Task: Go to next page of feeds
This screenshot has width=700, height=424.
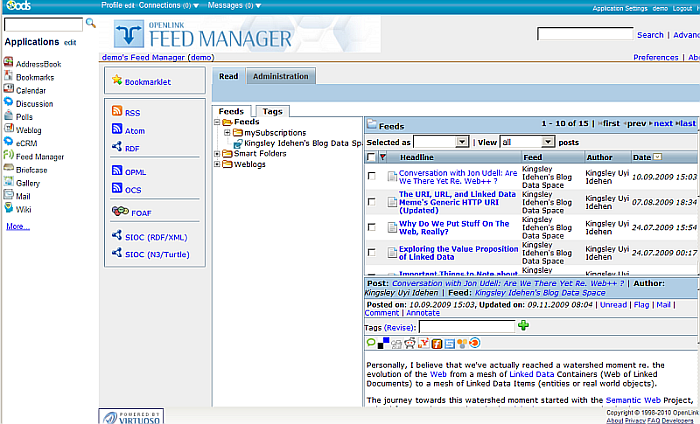Action: pos(663,124)
